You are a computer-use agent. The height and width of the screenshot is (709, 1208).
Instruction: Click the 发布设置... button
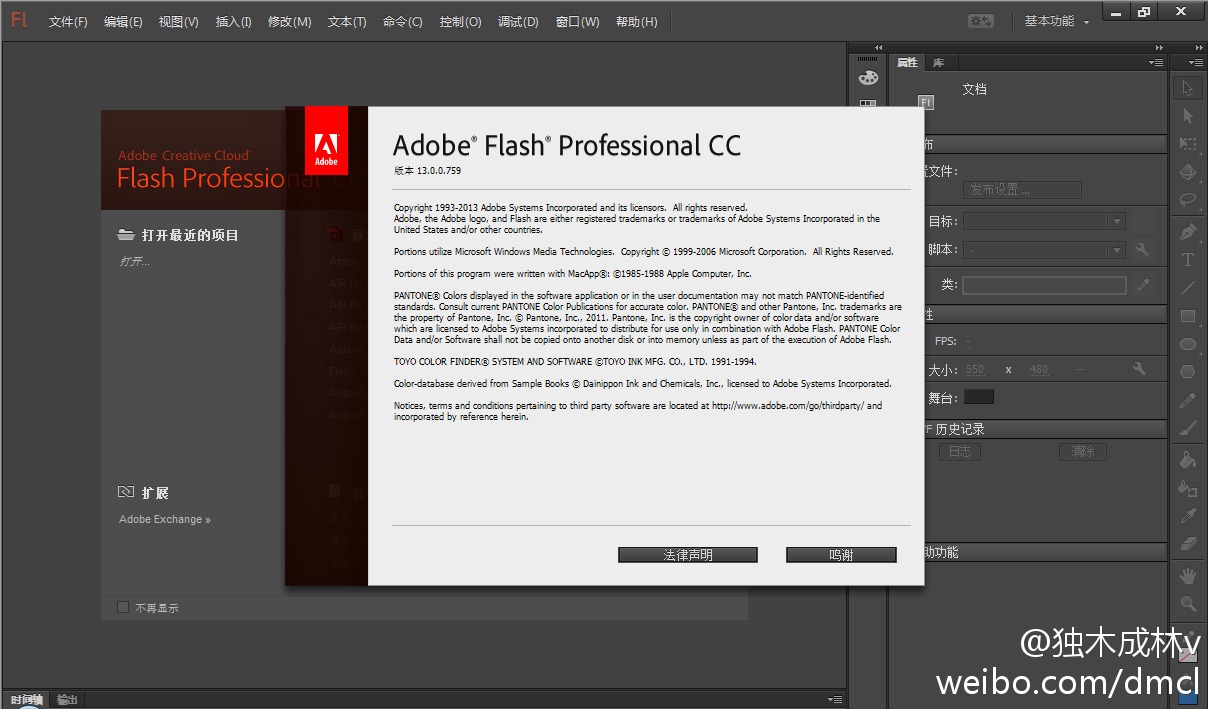pos(1023,189)
